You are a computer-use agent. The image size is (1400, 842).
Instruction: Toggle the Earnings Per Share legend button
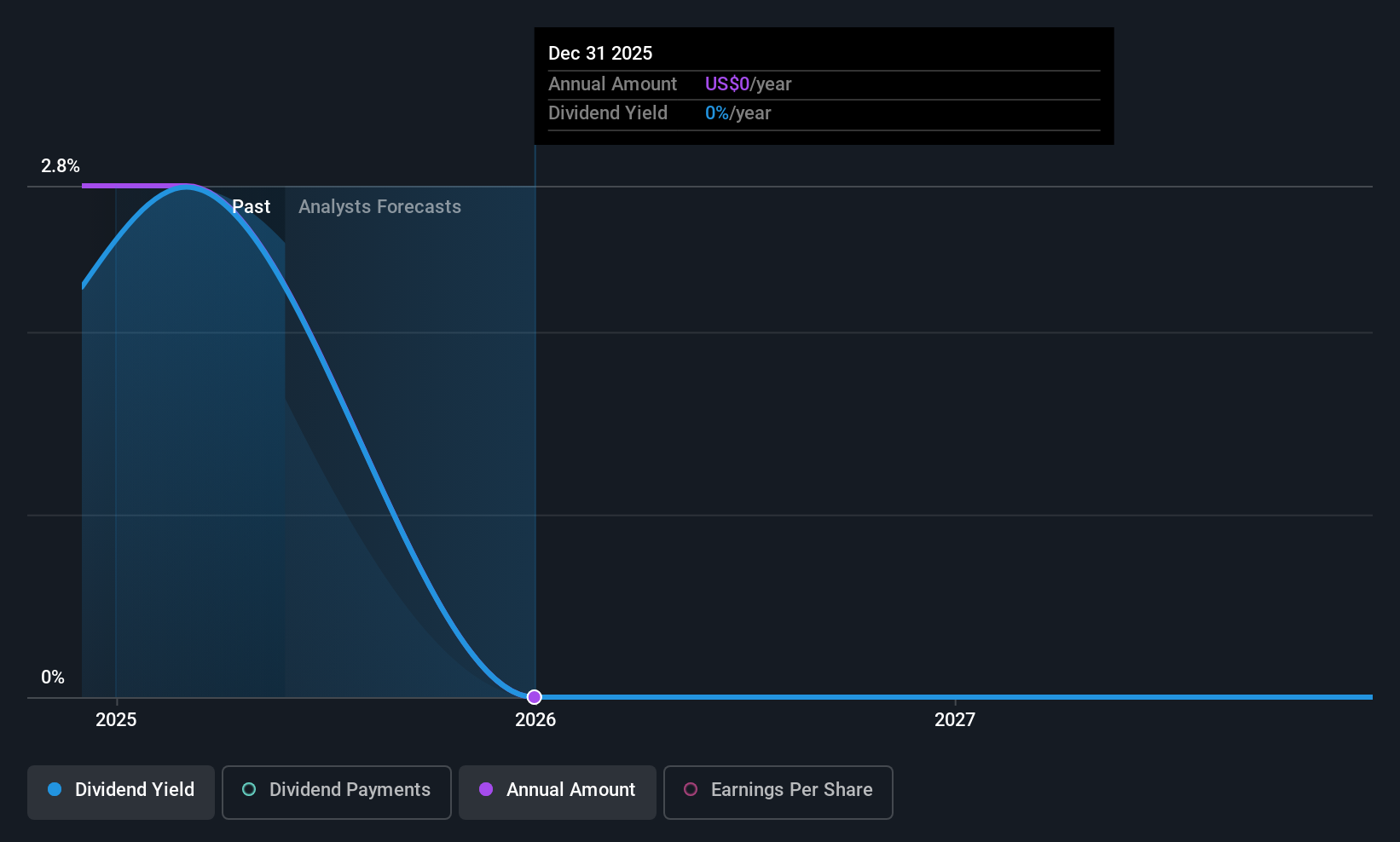click(778, 792)
